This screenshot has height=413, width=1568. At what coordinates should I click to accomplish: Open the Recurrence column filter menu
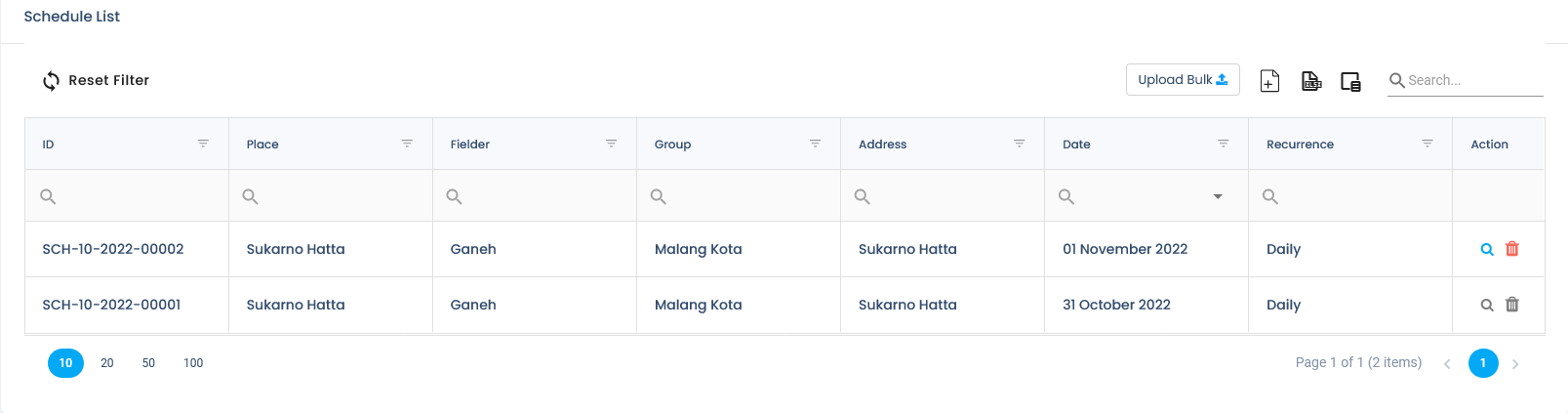point(1427,144)
